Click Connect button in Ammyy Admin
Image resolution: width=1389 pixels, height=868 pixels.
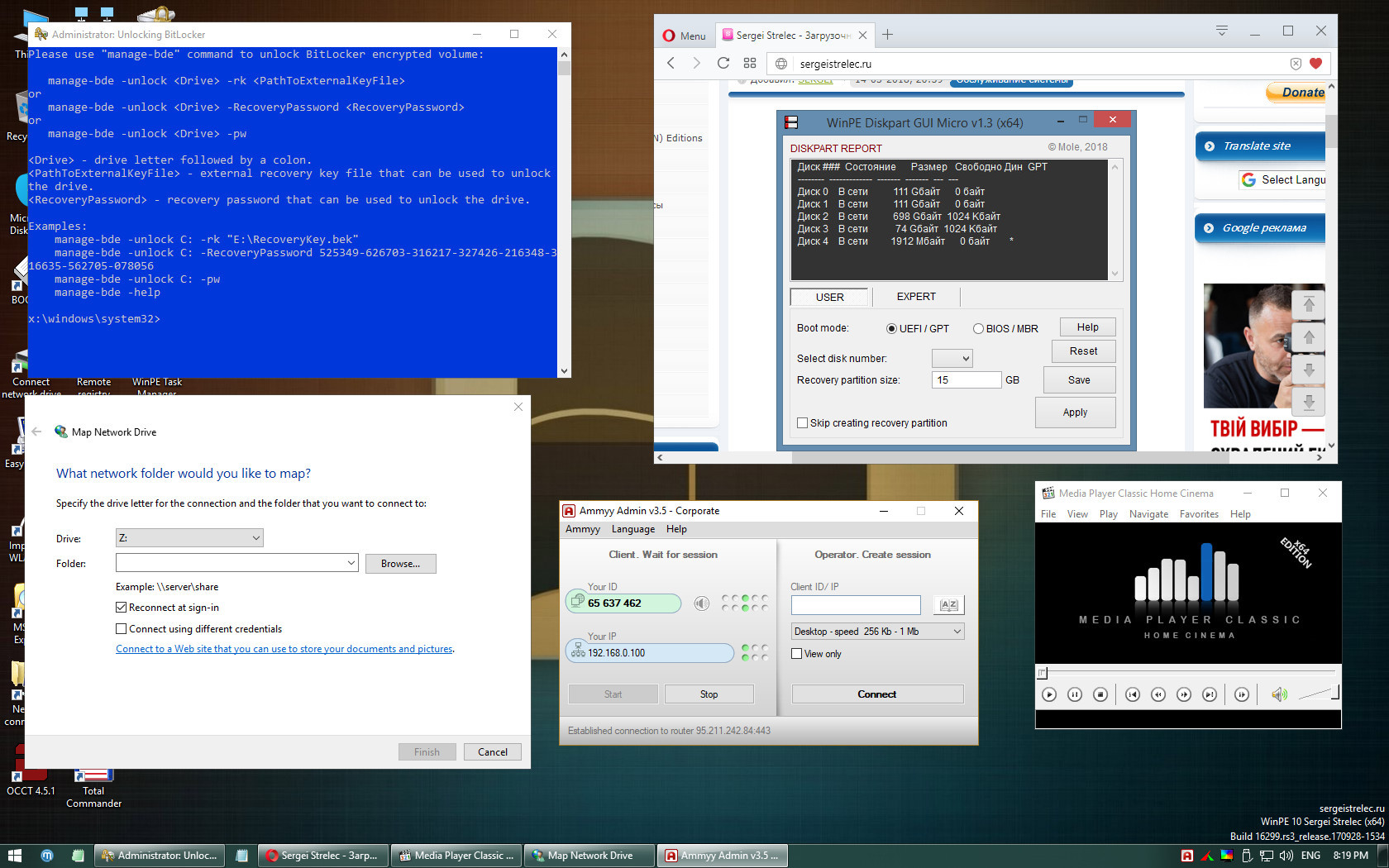[877, 694]
